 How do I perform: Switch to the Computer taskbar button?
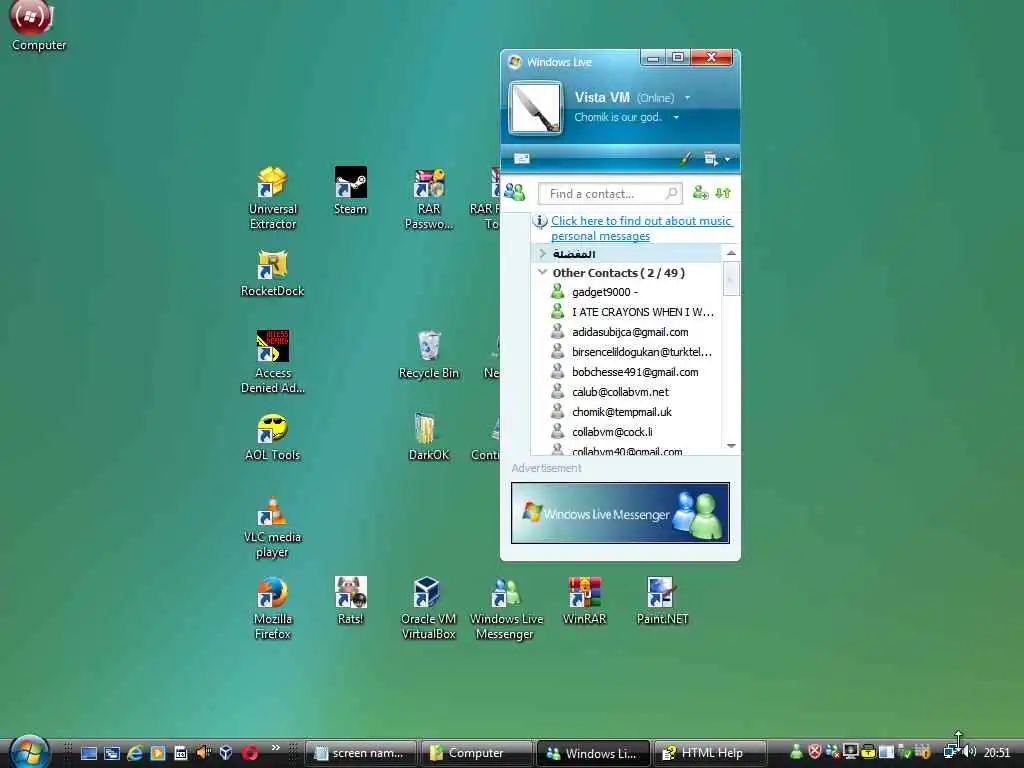[476, 753]
